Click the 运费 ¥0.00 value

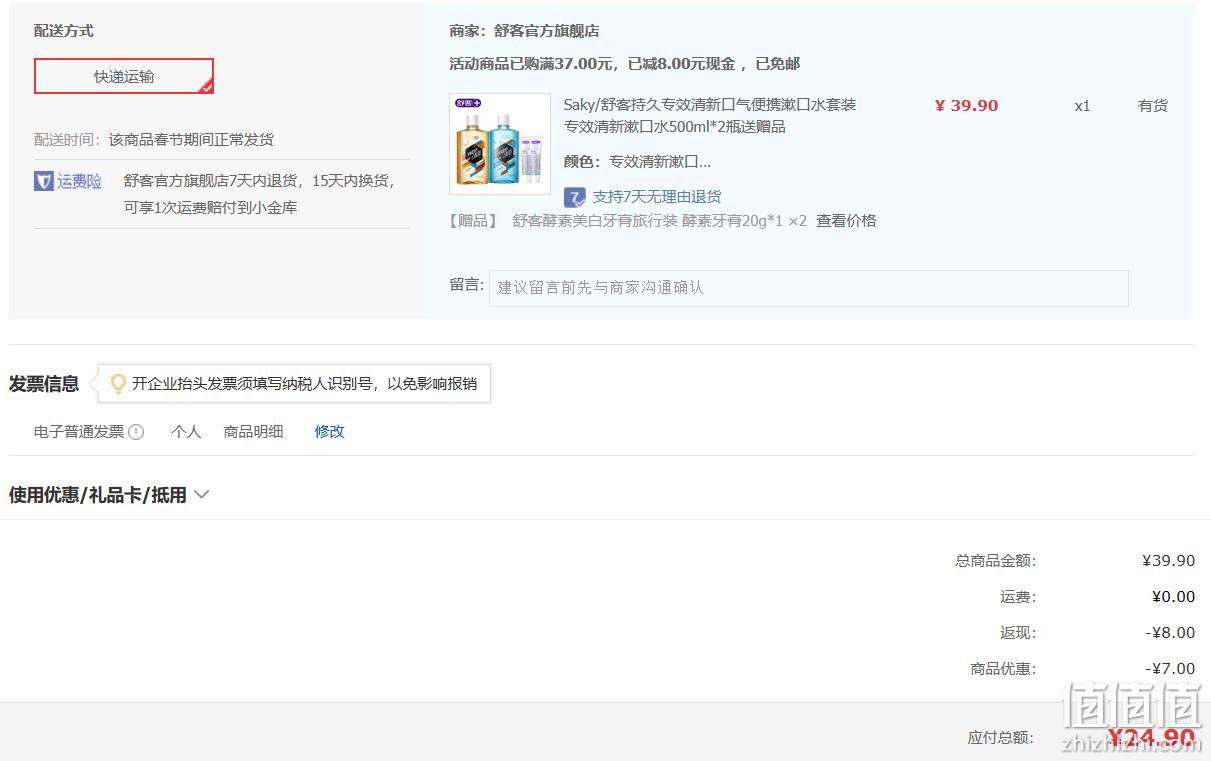[1173, 597]
